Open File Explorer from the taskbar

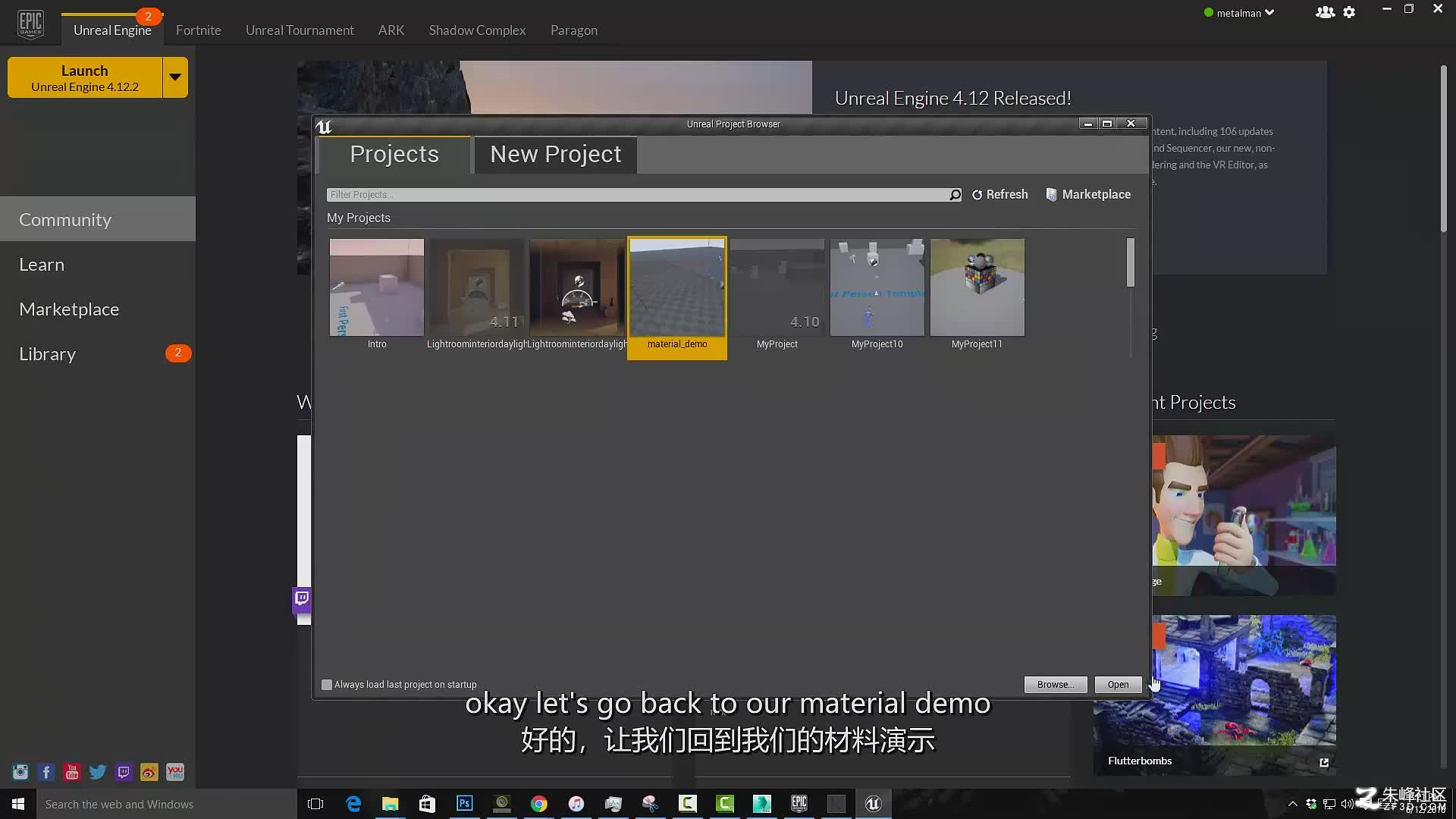point(391,804)
